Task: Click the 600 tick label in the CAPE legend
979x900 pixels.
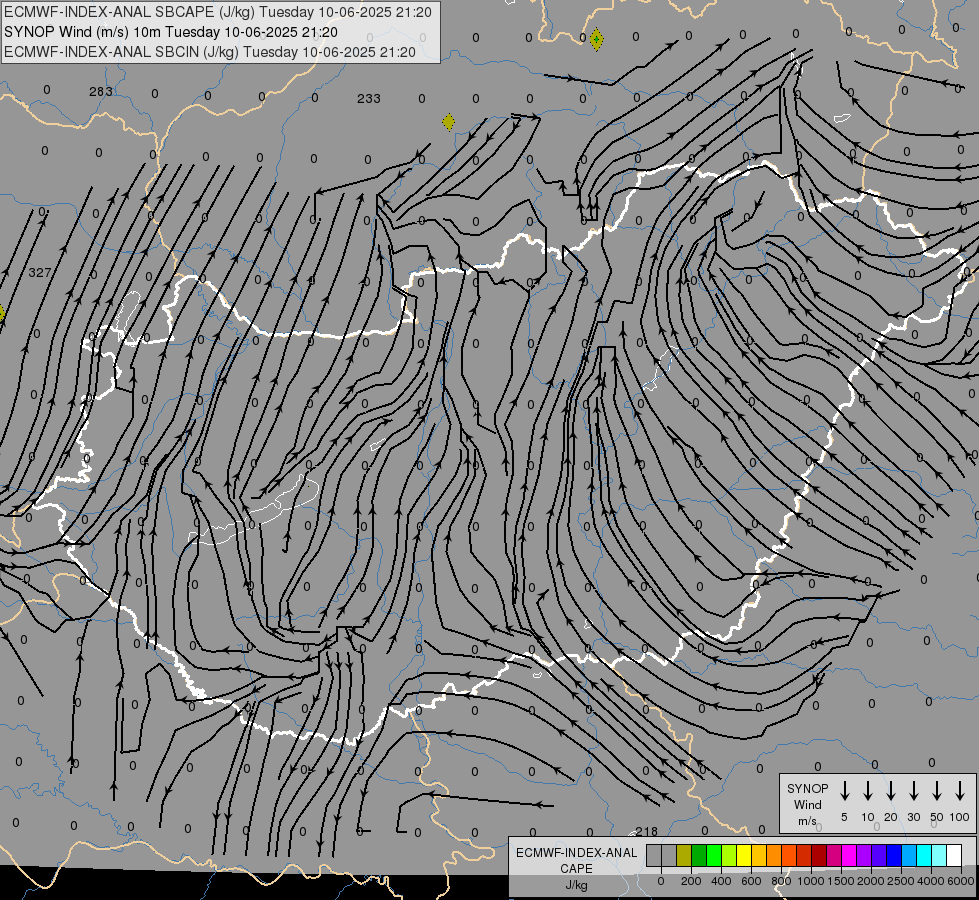Action: [751, 881]
